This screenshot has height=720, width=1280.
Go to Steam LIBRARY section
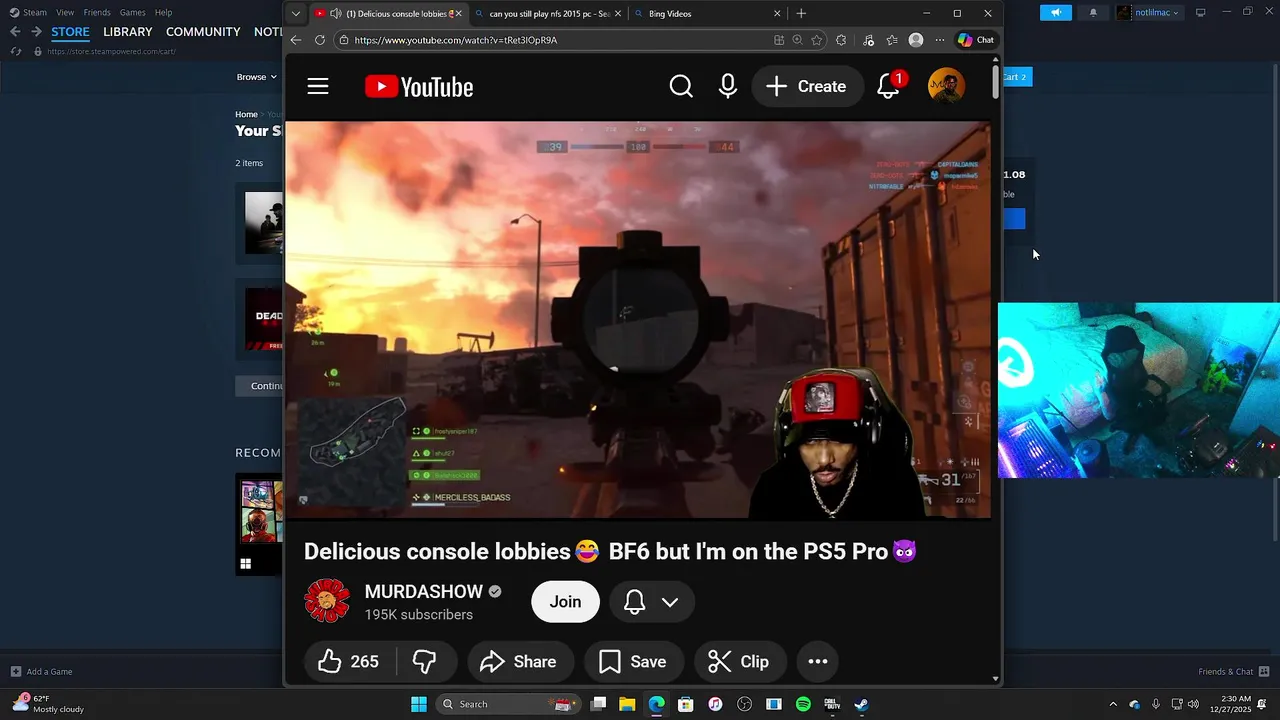[x=128, y=32]
